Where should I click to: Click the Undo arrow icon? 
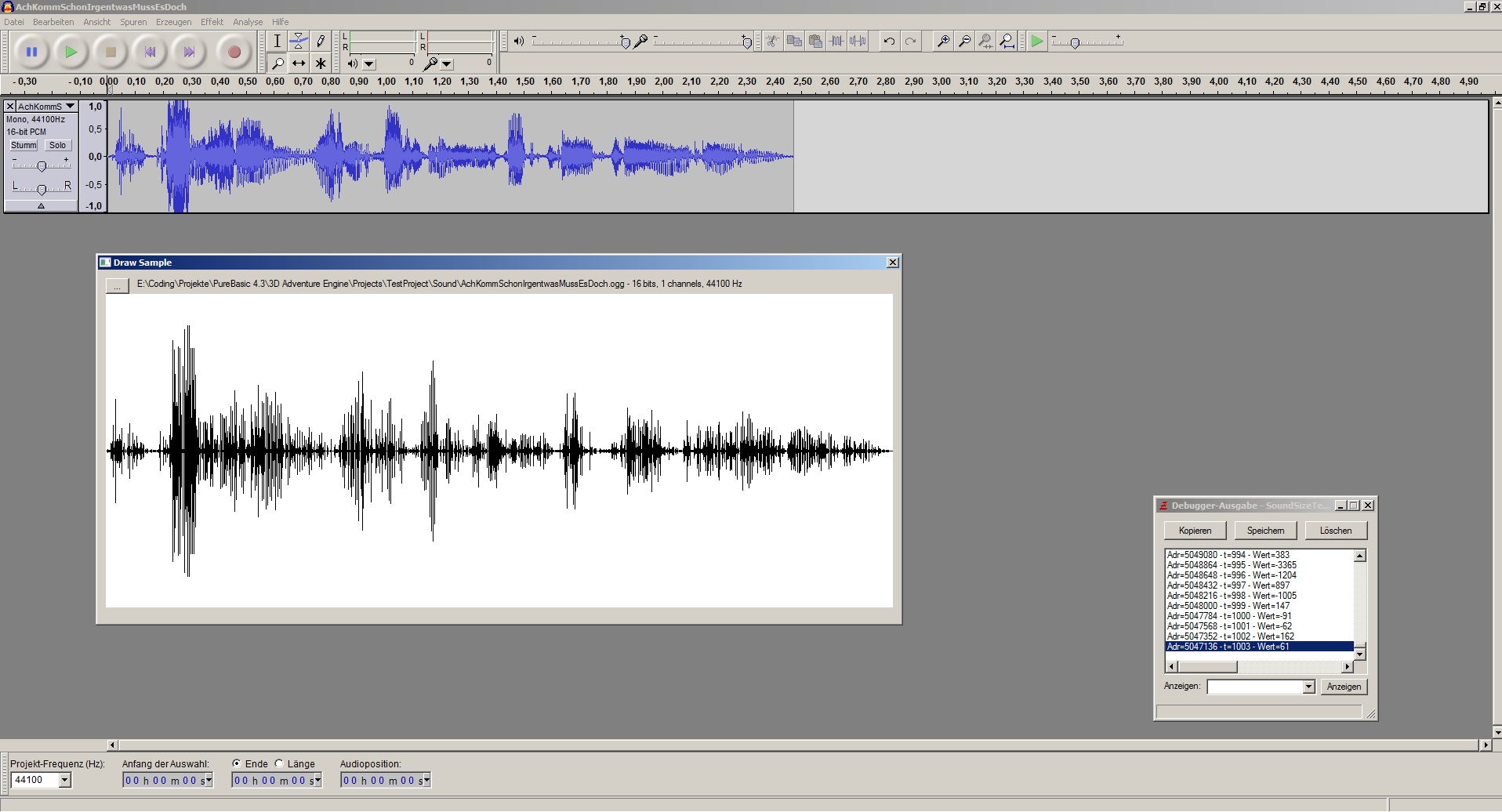tap(889, 42)
